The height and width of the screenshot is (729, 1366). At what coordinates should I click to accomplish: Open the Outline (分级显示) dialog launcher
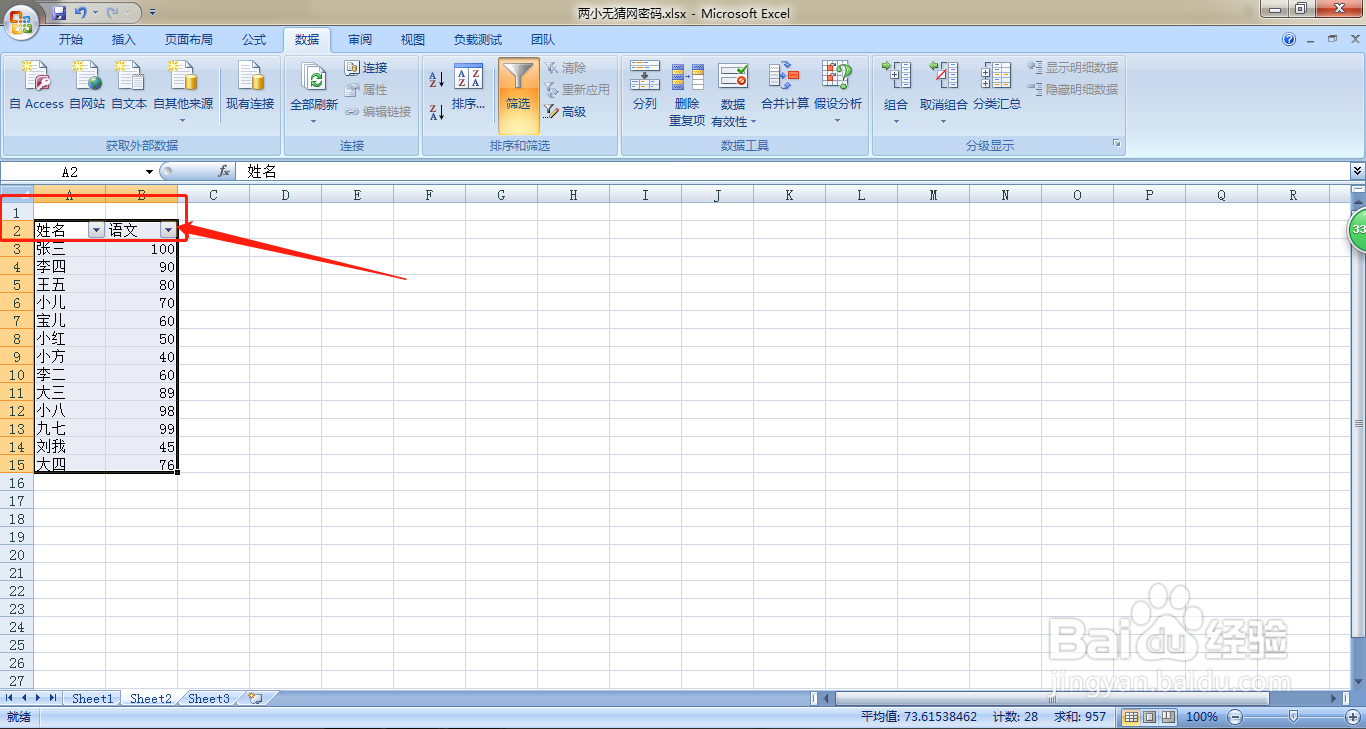pos(1117,145)
